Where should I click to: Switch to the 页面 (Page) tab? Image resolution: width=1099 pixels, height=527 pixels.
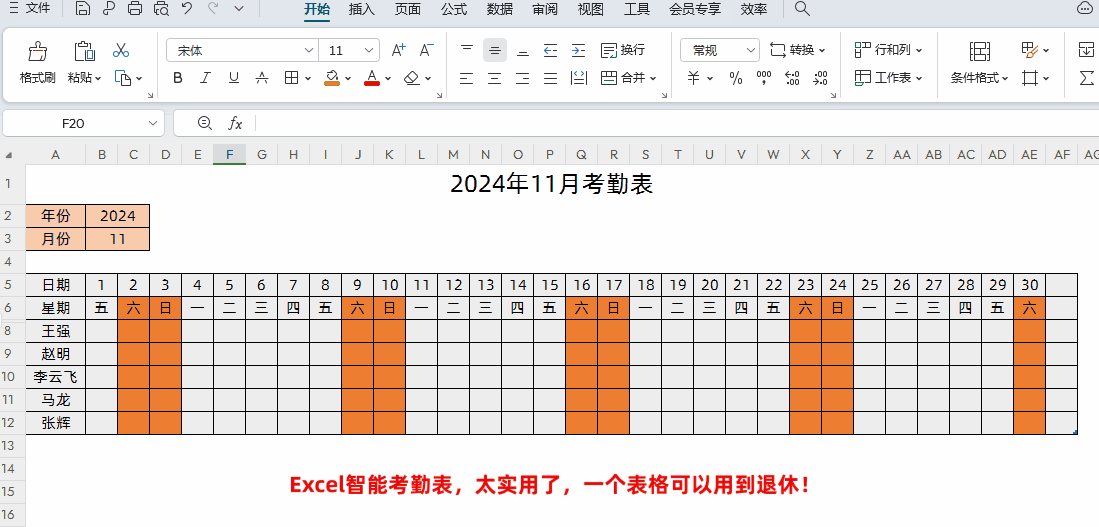coord(408,9)
